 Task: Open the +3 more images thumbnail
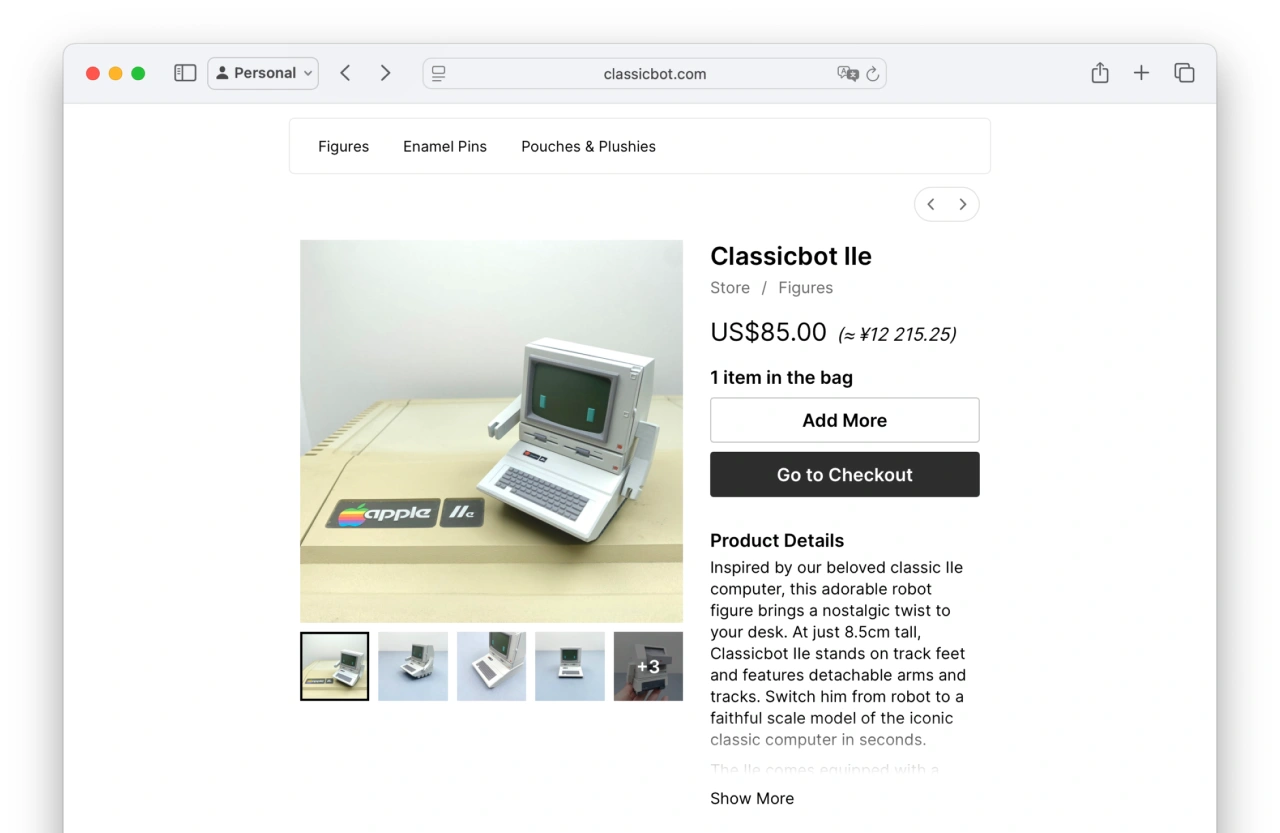coord(648,666)
